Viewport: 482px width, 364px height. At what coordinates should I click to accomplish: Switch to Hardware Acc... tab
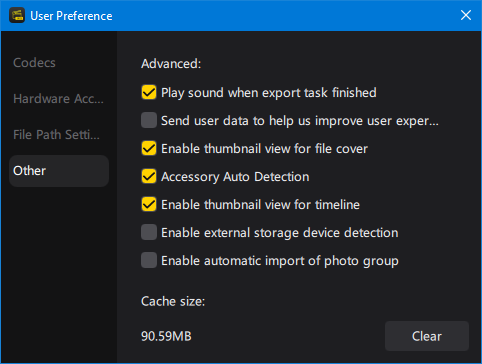pos(58,99)
